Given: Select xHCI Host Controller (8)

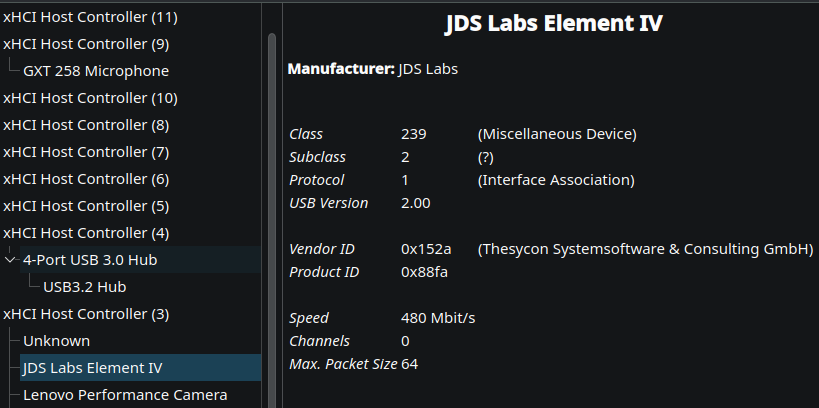Looking at the screenshot, I should pyautogui.click(x=86, y=125).
